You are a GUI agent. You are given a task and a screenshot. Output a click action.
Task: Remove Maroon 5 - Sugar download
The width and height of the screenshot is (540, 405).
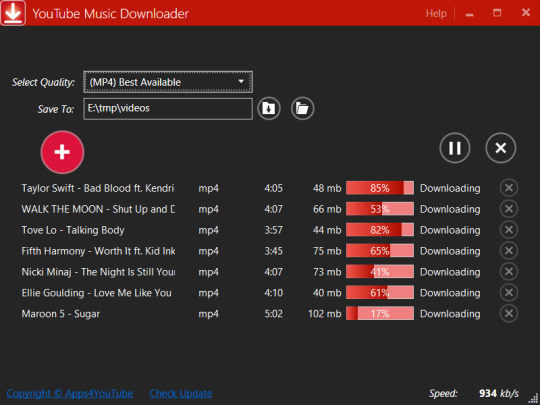[x=509, y=314]
